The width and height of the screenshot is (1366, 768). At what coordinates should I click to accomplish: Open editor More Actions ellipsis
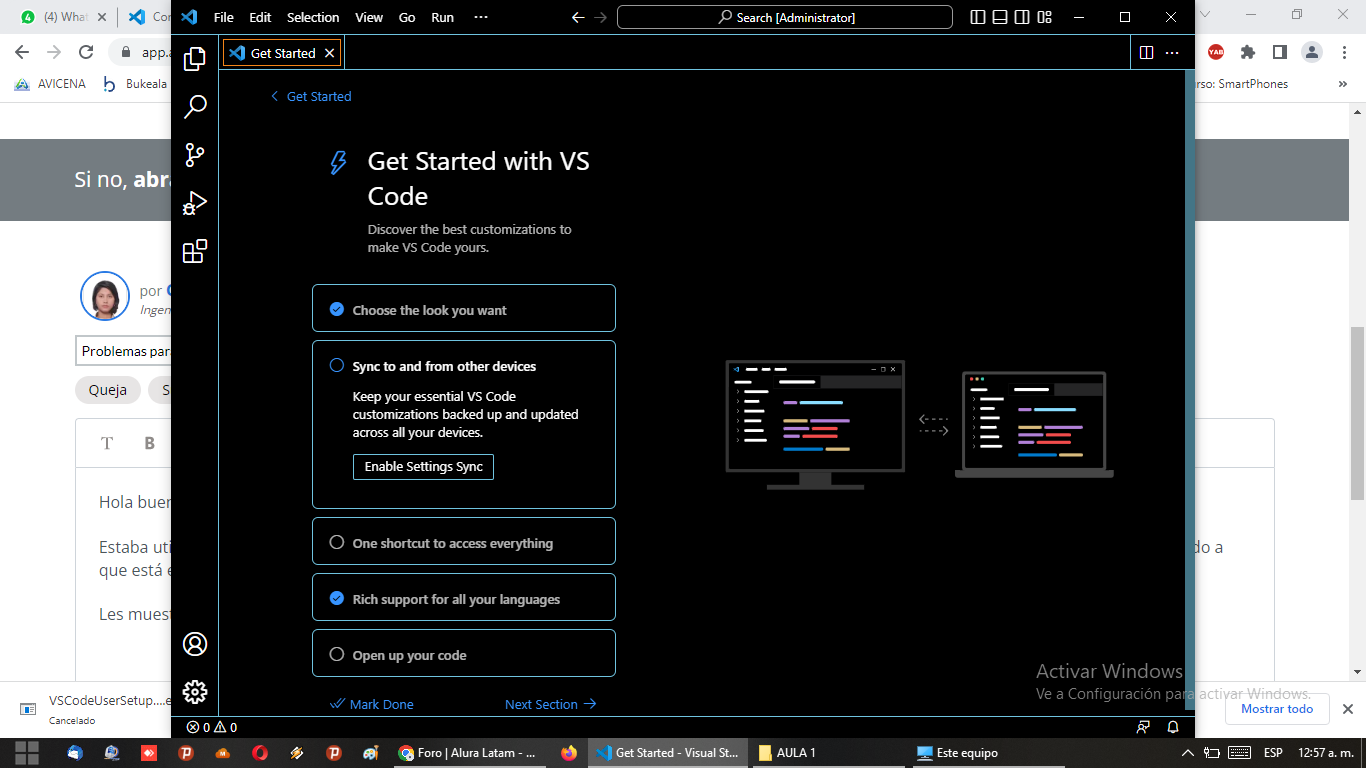(1173, 53)
